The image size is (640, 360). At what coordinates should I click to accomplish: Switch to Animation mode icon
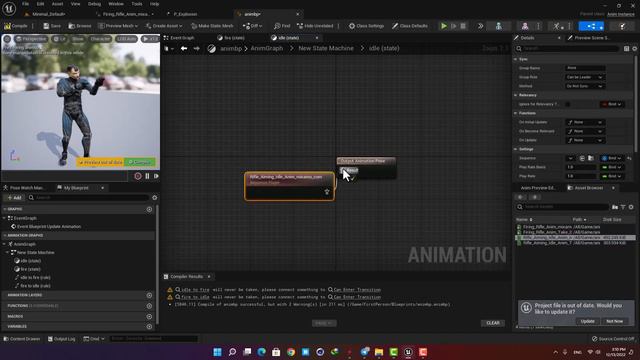(557, 26)
